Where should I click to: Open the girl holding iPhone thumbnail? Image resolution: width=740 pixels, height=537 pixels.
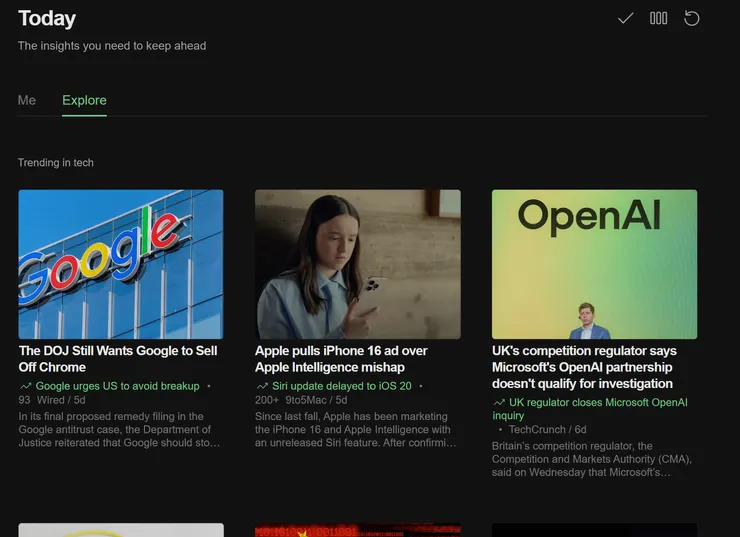click(358, 264)
